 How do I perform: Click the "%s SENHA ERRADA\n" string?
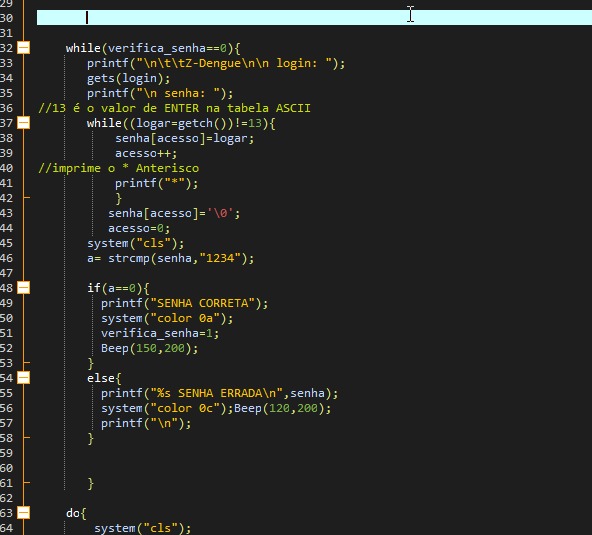coord(217,393)
